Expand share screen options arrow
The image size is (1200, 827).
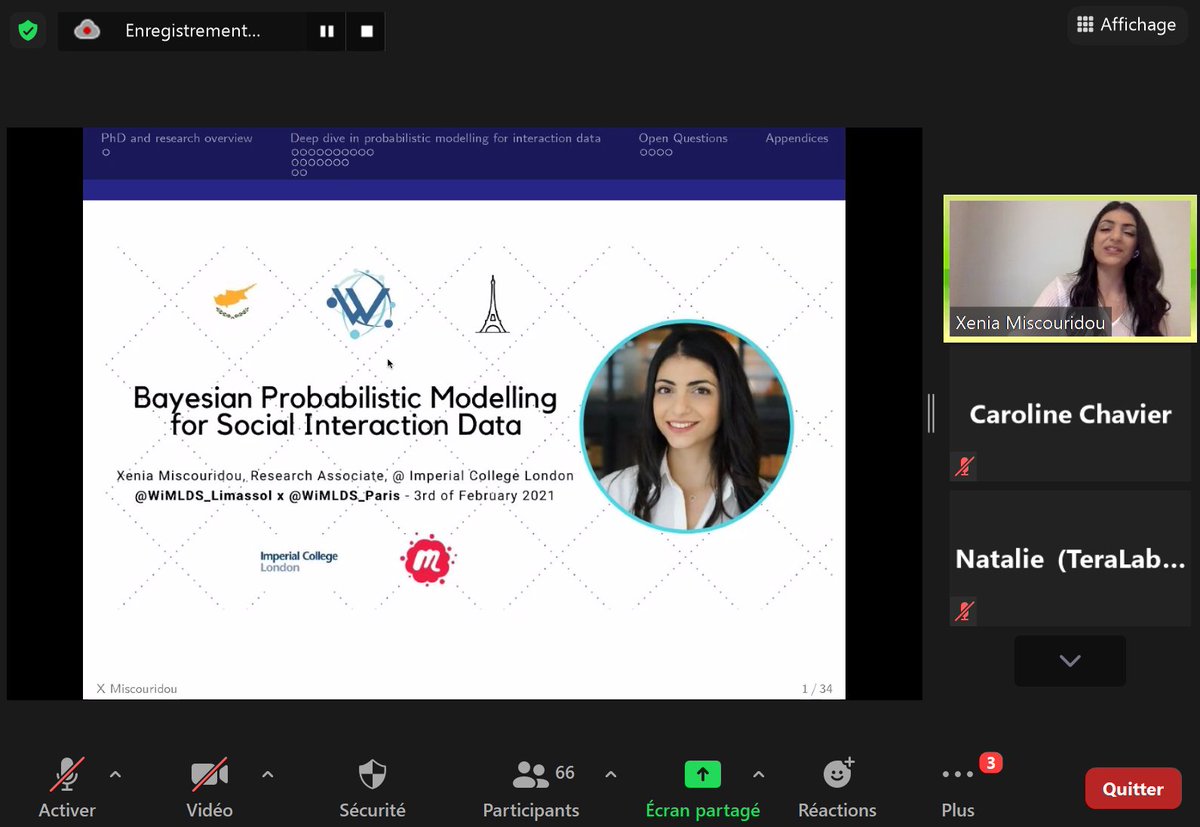pos(758,774)
